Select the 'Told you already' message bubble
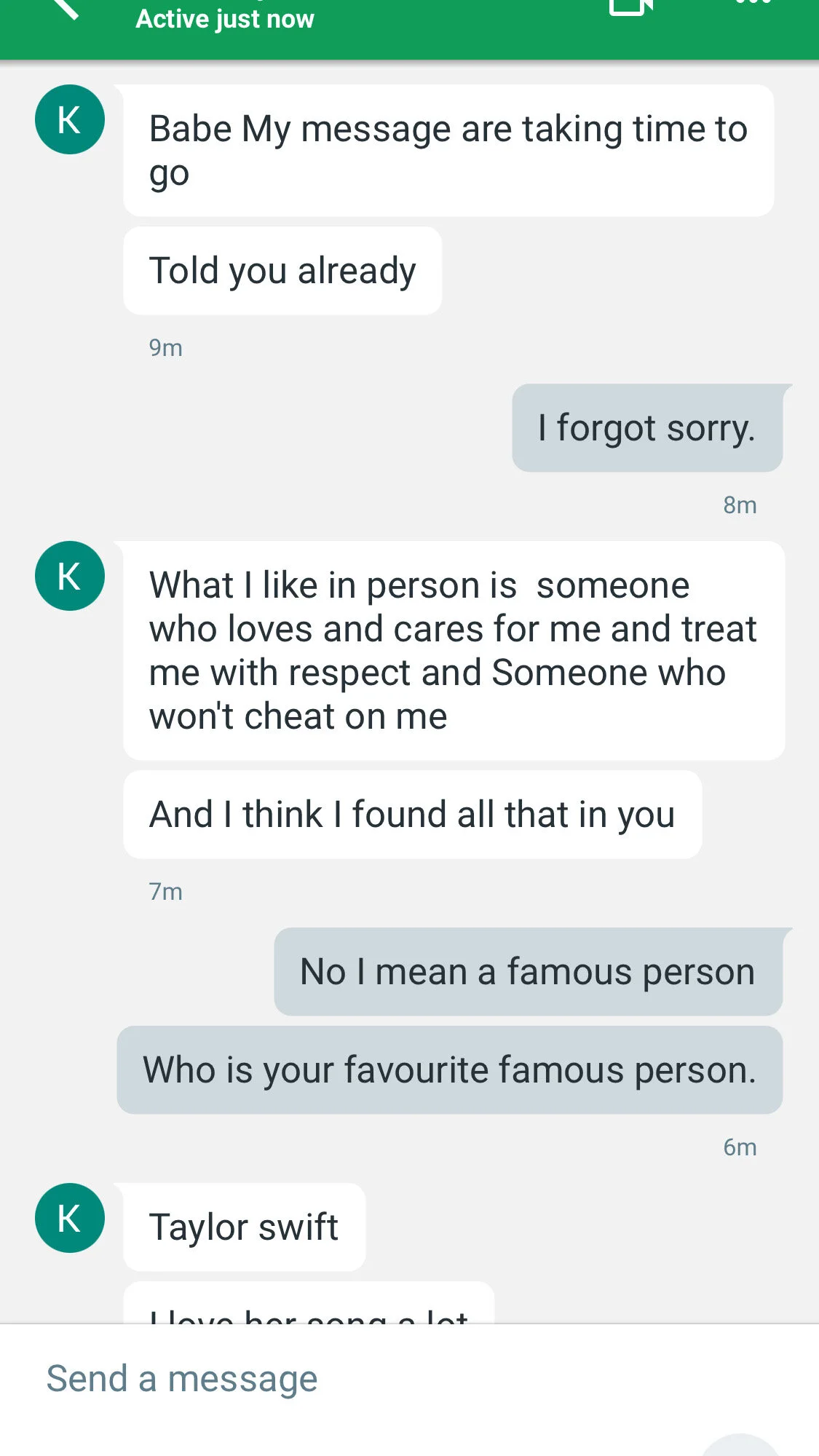Viewport: 819px width, 1456px height. 282,271
